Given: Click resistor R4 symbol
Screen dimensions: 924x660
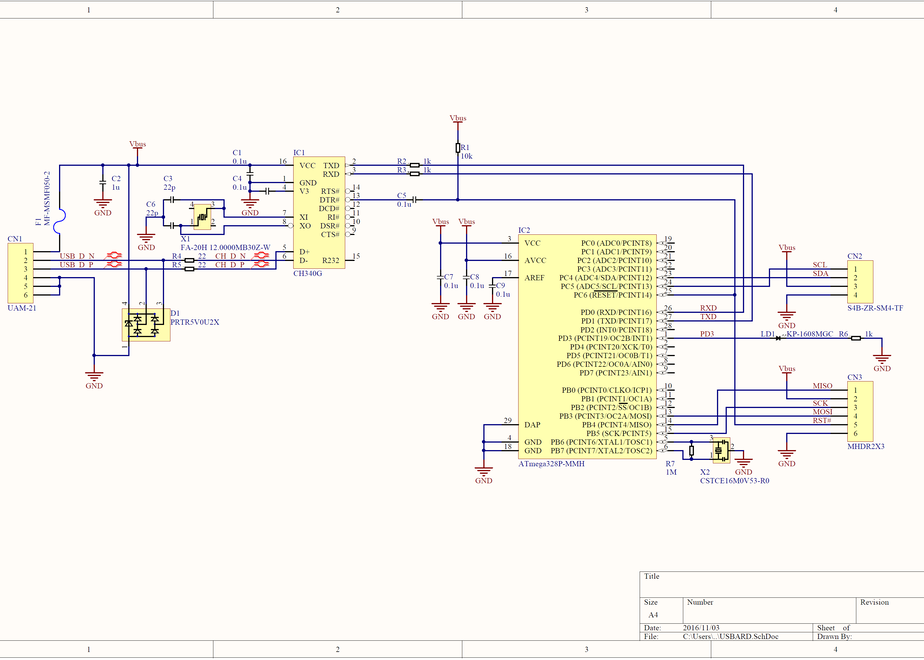Looking at the screenshot, I should (190, 260).
